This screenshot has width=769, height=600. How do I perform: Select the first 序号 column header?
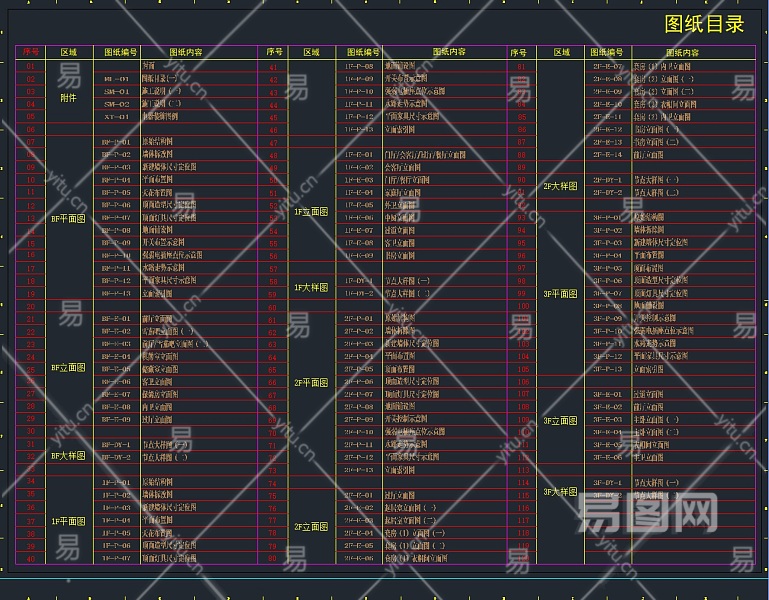(31, 51)
